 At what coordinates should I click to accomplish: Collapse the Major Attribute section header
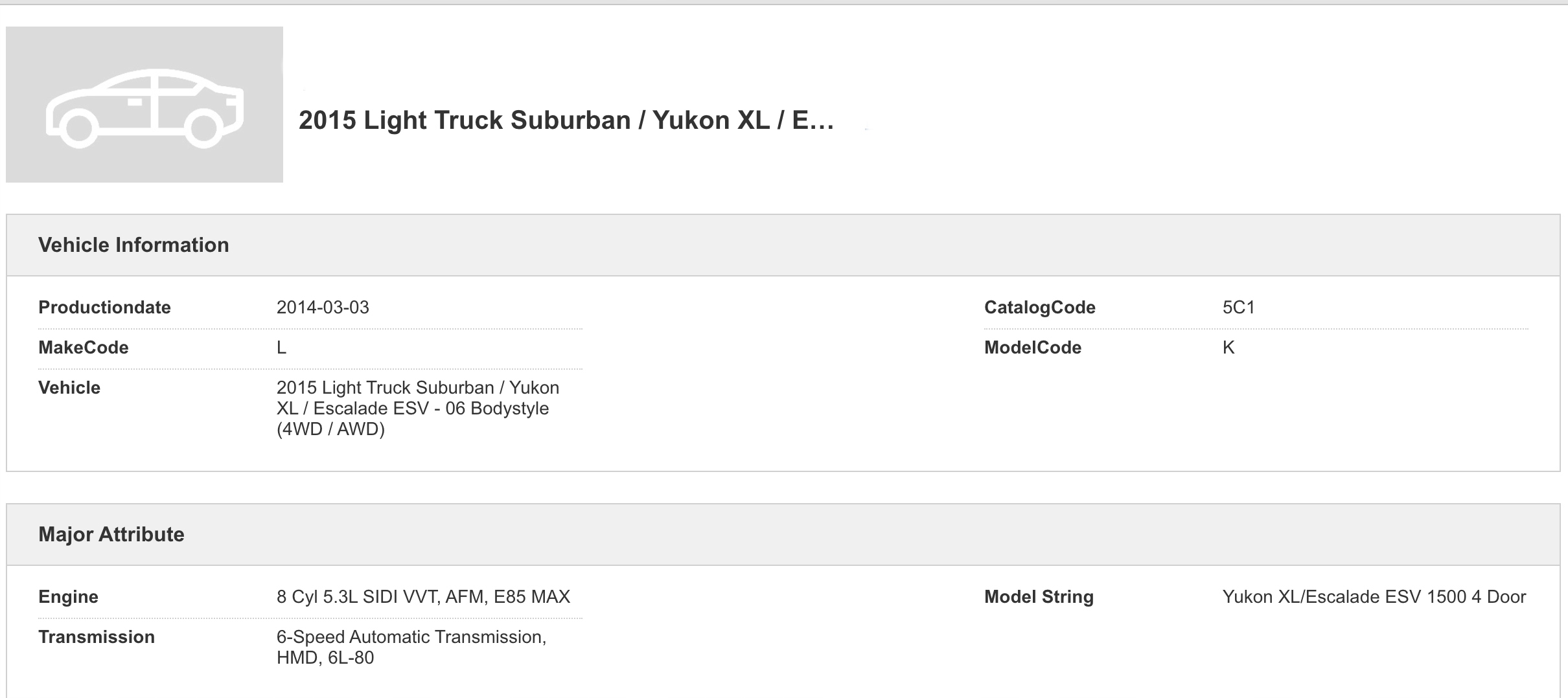pyautogui.click(x=111, y=535)
